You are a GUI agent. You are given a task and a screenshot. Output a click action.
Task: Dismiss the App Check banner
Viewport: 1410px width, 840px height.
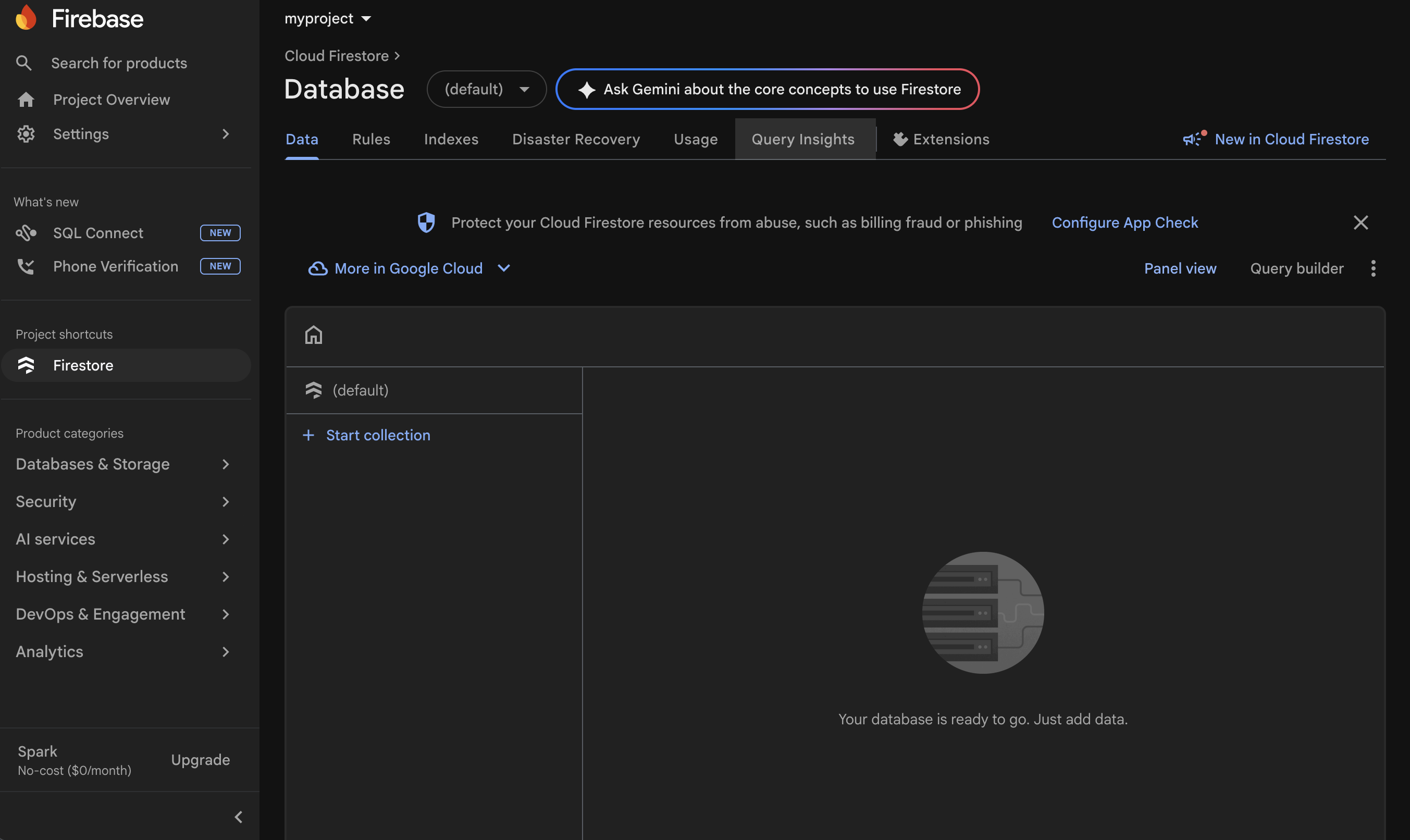click(1360, 223)
